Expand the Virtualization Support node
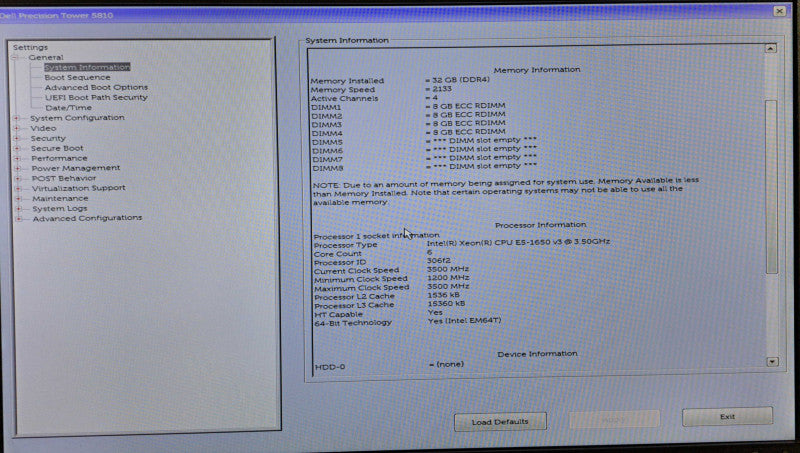The width and height of the screenshot is (800, 453). pos(18,188)
